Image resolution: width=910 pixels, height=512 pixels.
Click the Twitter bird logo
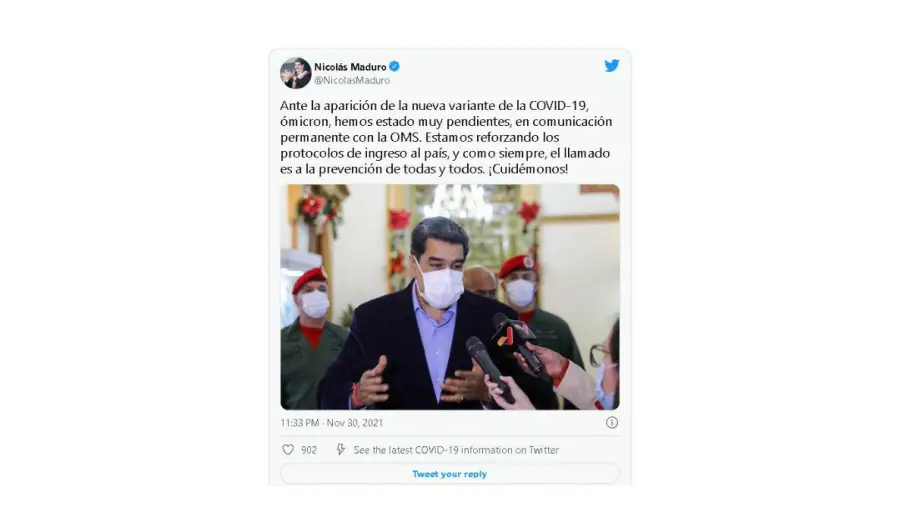coord(612,66)
